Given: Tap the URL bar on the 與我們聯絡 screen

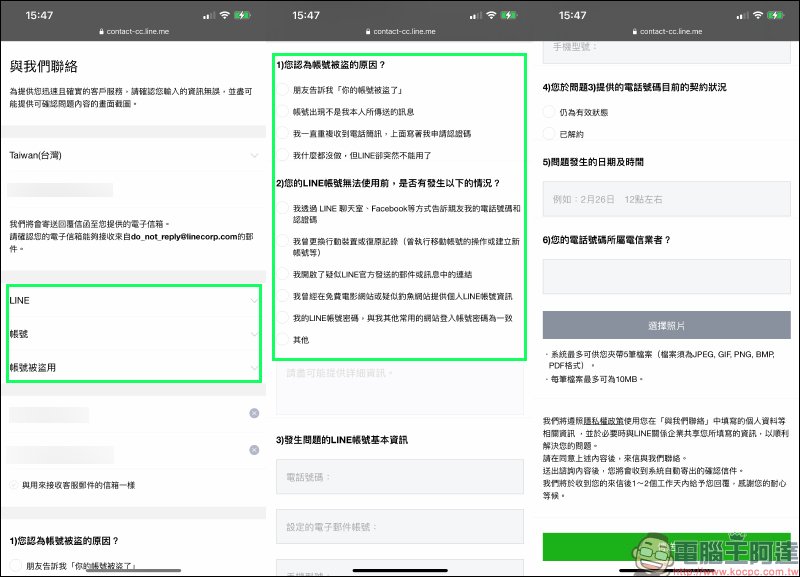Looking at the screenshot, I should point(134,31).
